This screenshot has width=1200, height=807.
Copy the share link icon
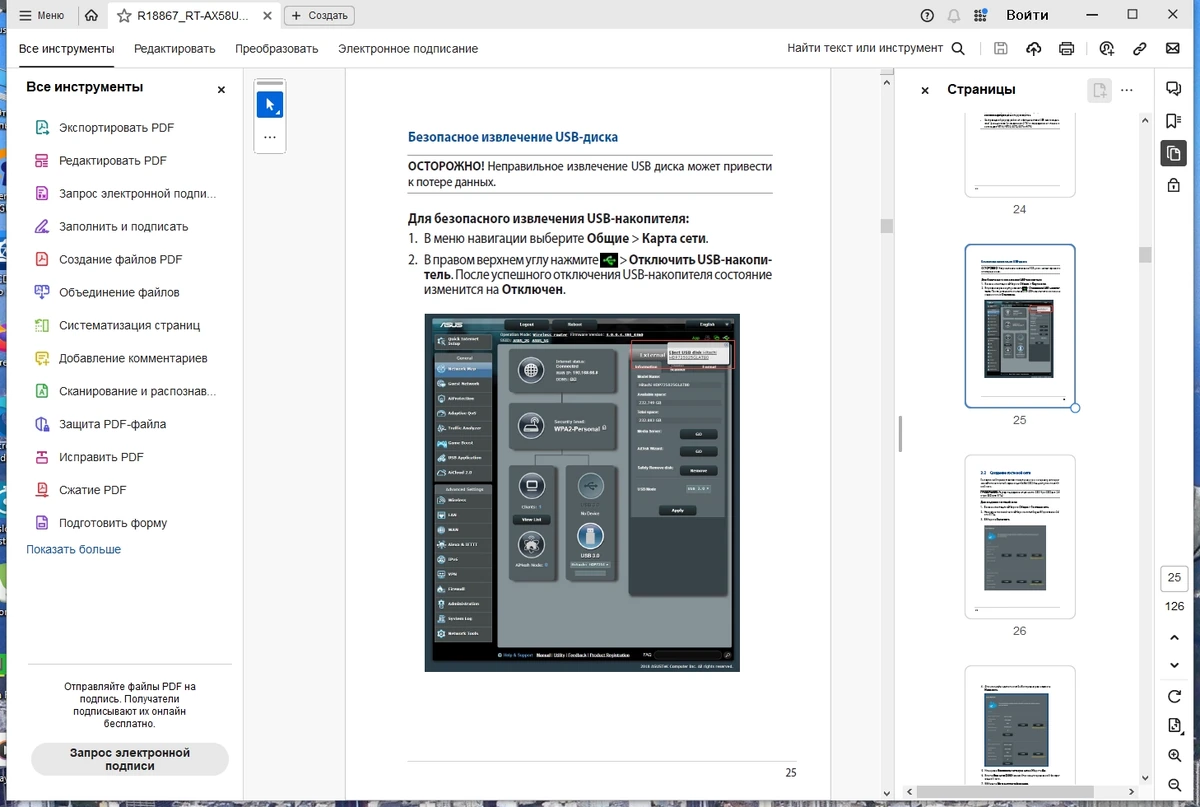point(1140,48)
